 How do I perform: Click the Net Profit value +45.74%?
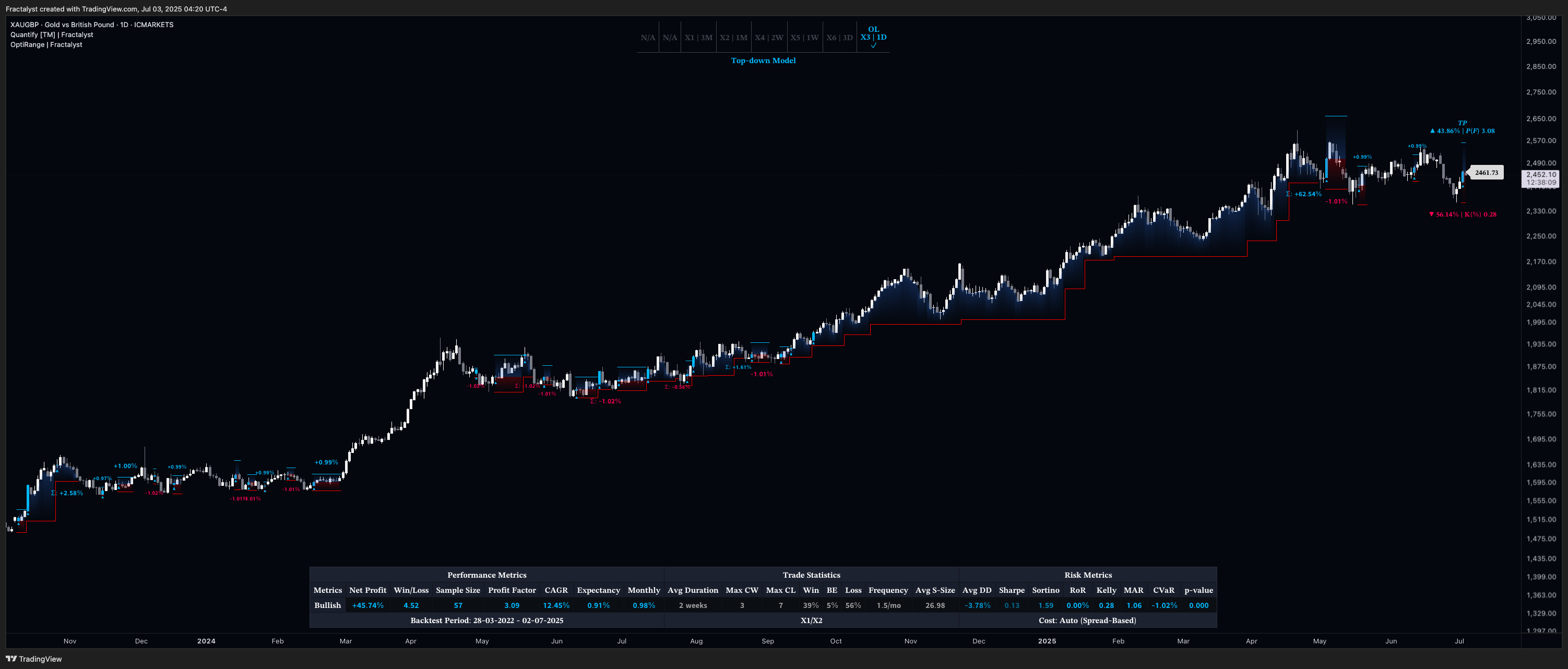[x=367, y=605]
